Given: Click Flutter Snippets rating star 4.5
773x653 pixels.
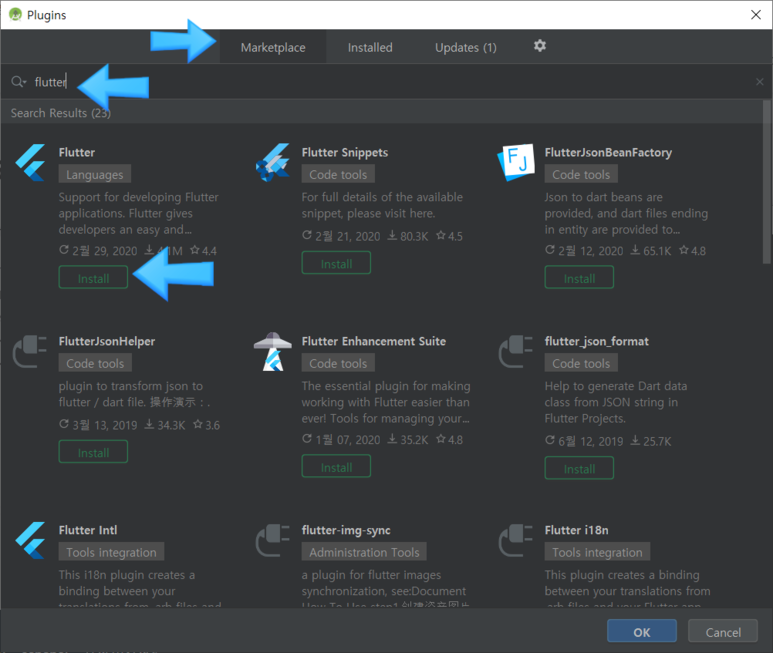Looking at the screenshot, I should pyautogui.click(x=441, y=235).
